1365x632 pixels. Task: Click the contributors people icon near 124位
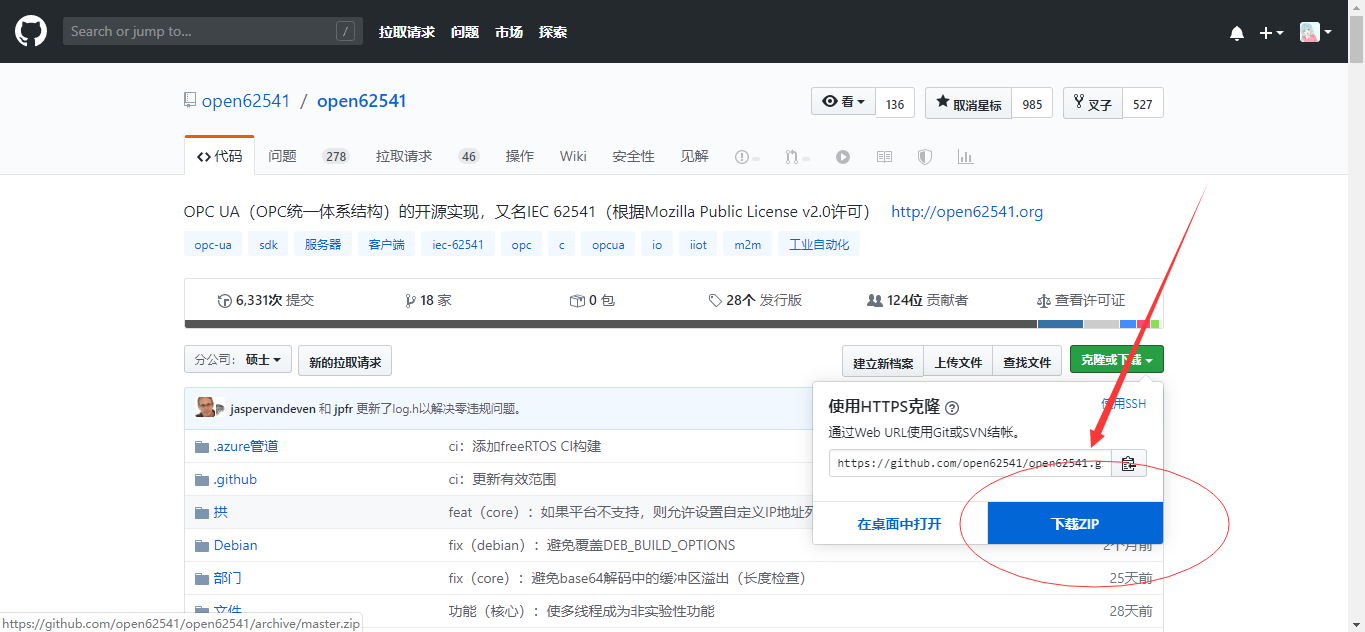(x=876, y=299)
